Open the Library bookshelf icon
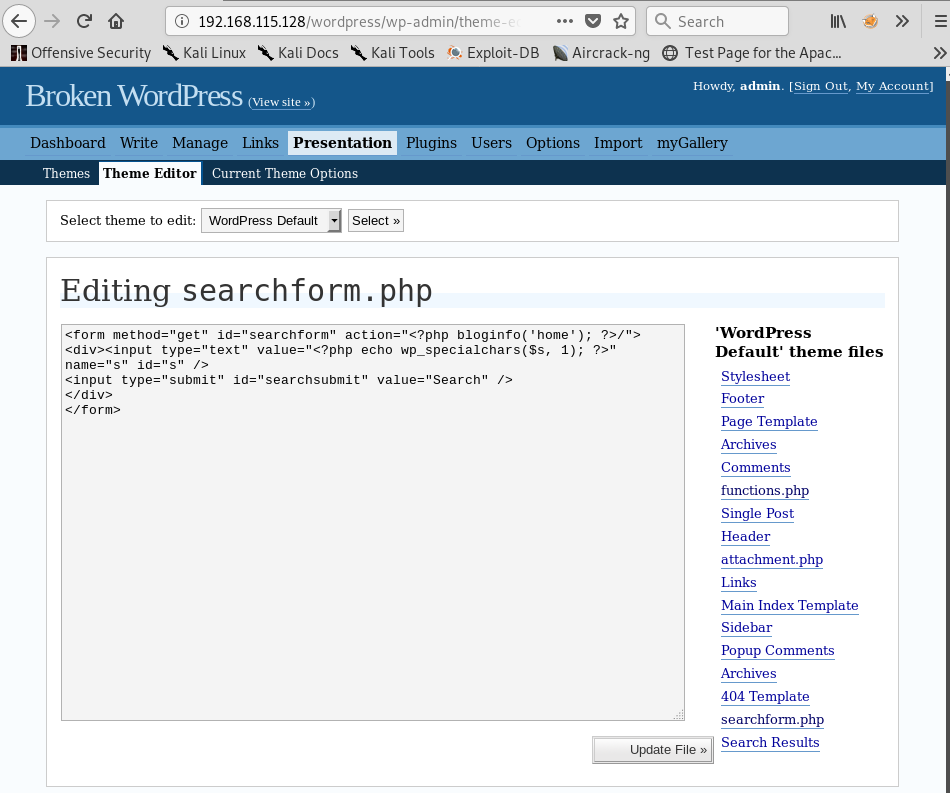 (x=838, y=21)
